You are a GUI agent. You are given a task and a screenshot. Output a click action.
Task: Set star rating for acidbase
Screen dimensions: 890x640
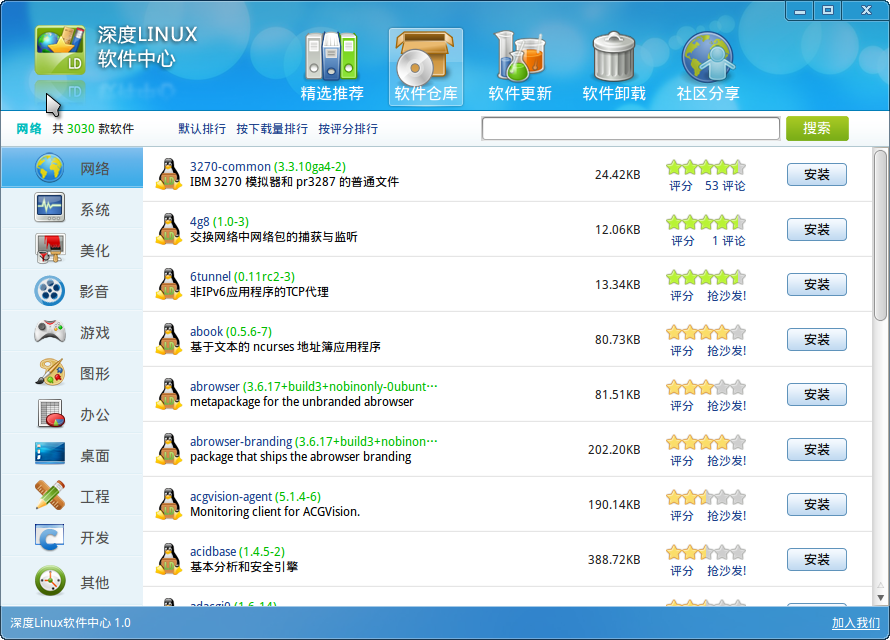(706, 552)
